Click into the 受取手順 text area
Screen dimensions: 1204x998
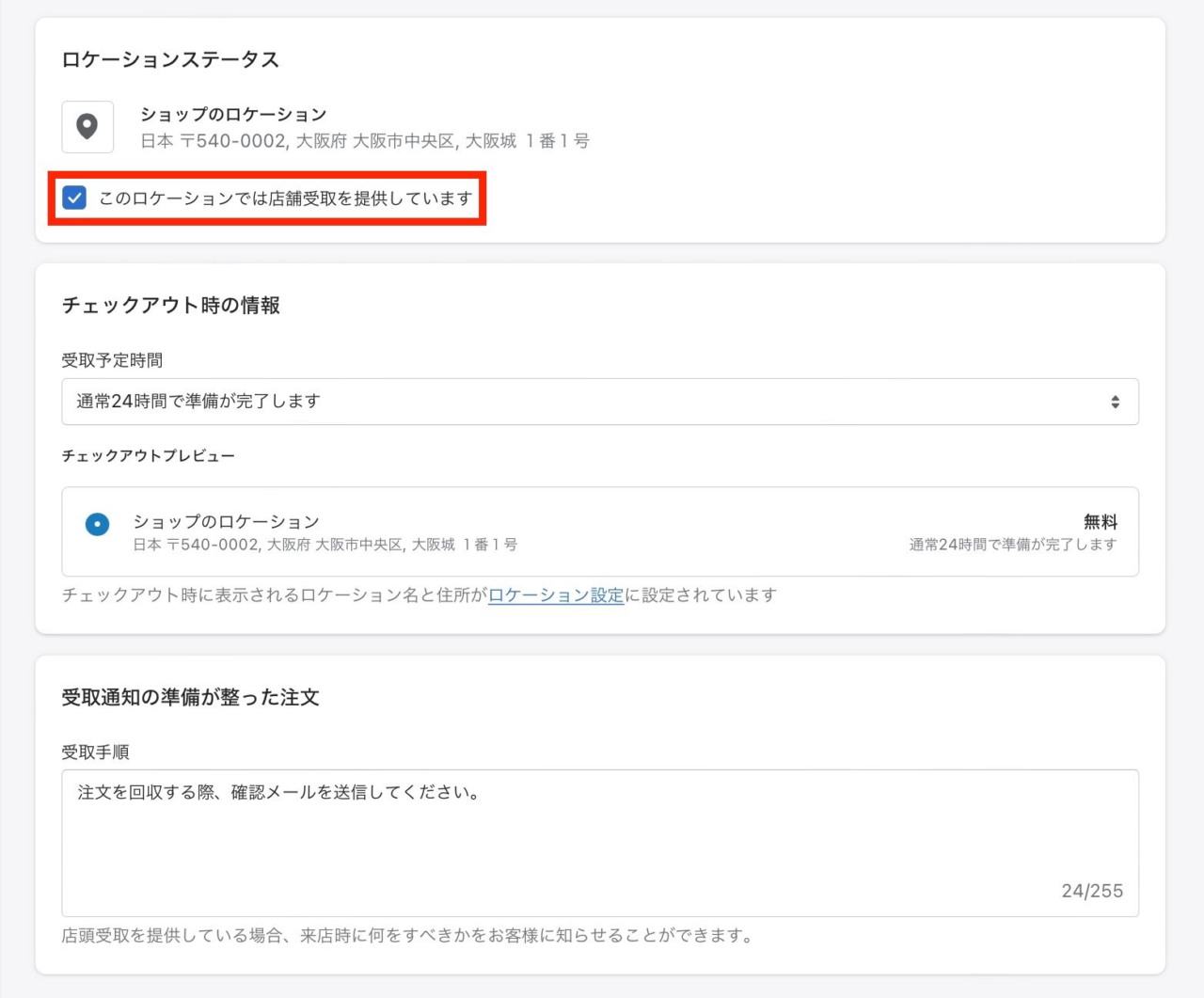(600, 843)
